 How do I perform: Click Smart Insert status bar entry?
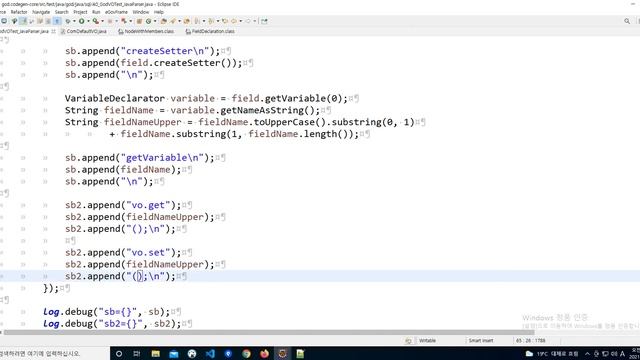pos(481,340)
